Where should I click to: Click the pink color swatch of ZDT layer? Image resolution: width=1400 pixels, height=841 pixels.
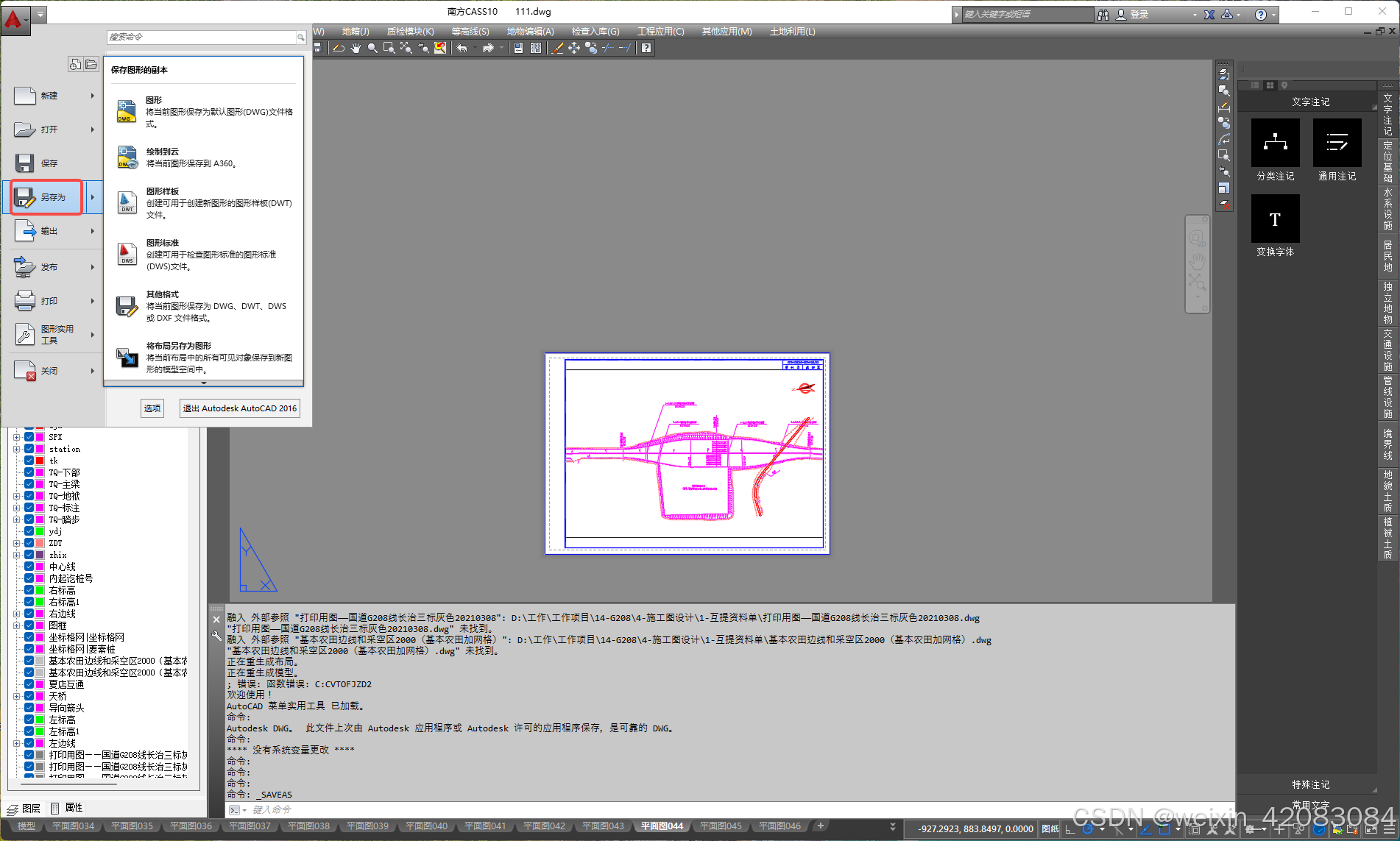click(40, 543)
